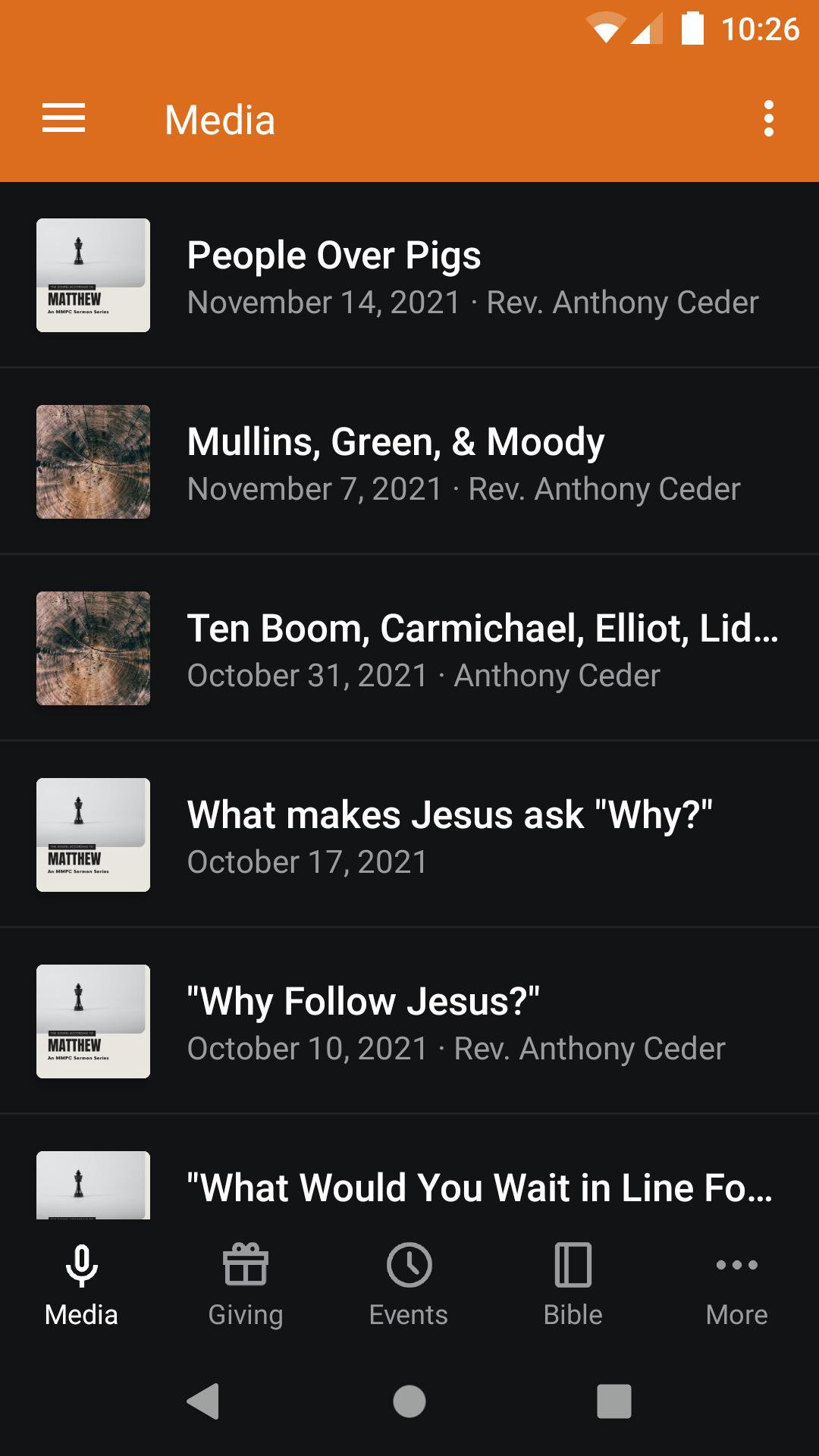Tap the October 31 sermon thumbnail
This screenshot has height=1456, width=819.
point(93,648)
